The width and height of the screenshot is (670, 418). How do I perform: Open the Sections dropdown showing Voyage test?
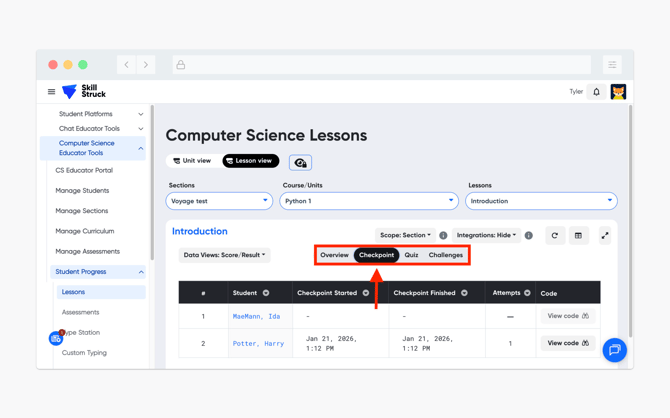click(x=219, y=201)
